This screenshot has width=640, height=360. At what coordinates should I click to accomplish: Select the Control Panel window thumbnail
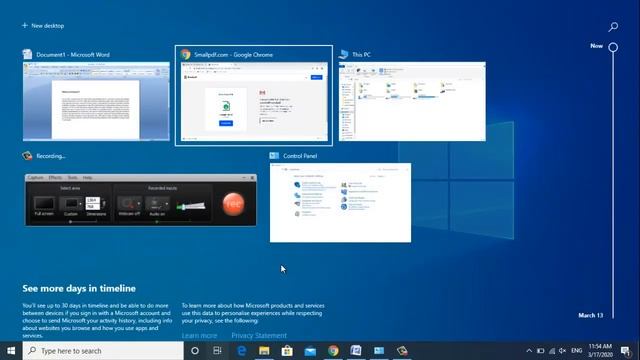tap(340, 202)
